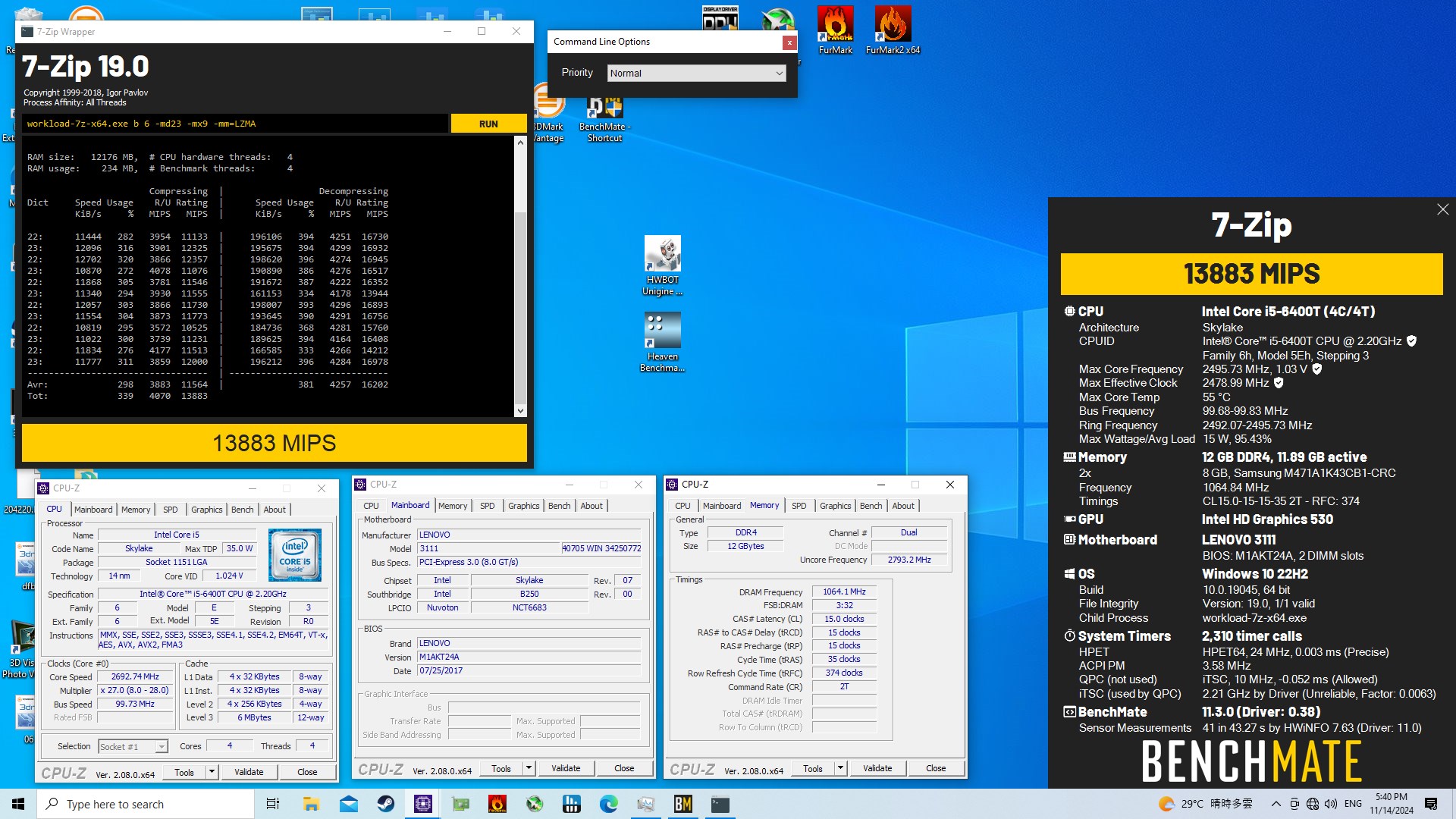Open network globe icon in tray

click(x=1312, y=804)
